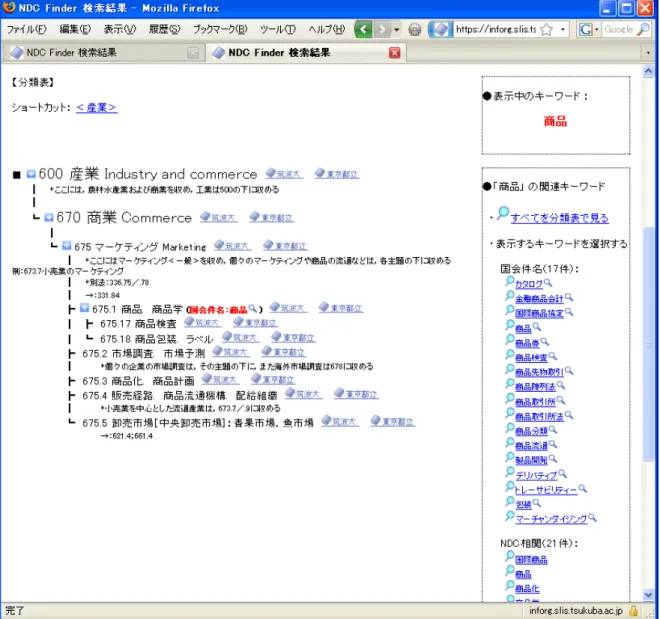Open 筑波大 link for 675.2 市場調査
Screen dimensions: 660x619
coord(230,351)
